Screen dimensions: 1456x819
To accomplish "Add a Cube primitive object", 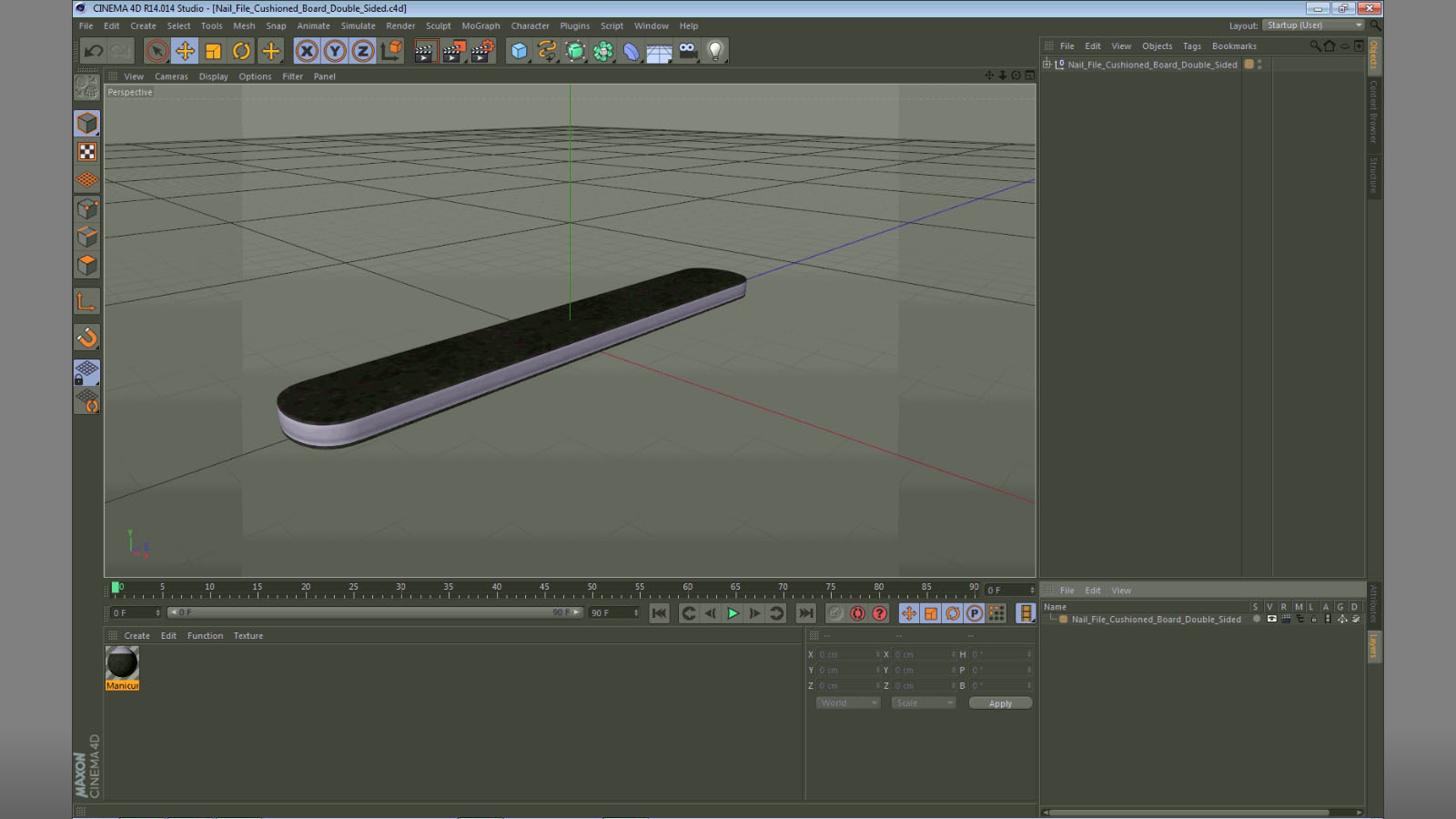I will coord(519,51).
